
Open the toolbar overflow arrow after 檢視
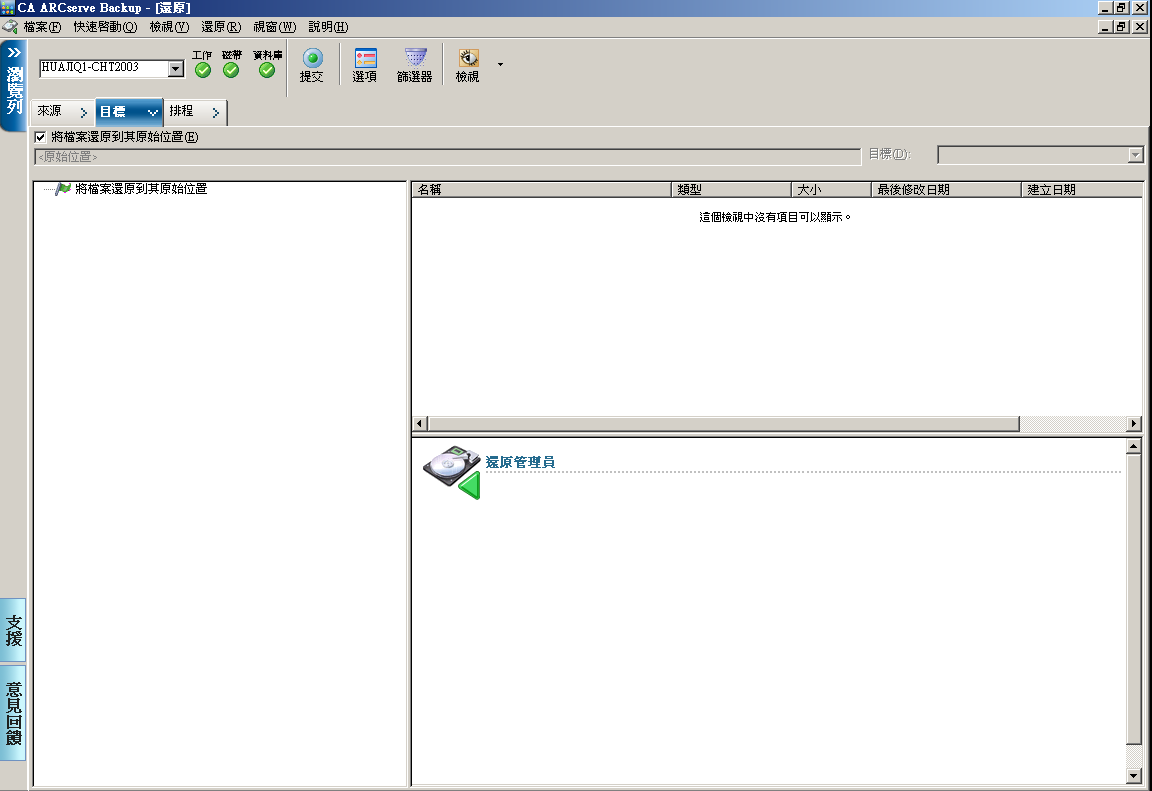click(x=500, y=65)
